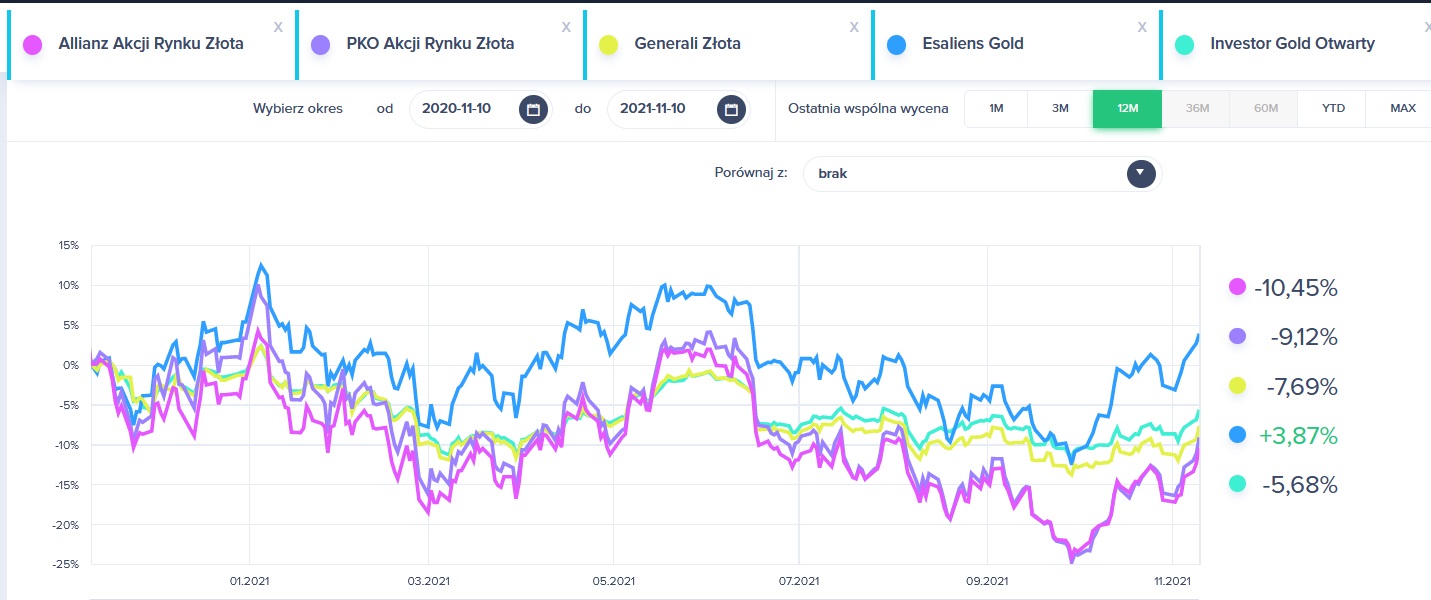
Task: Click the 2021-11-10 end date field
Action: tap(653, 109)
